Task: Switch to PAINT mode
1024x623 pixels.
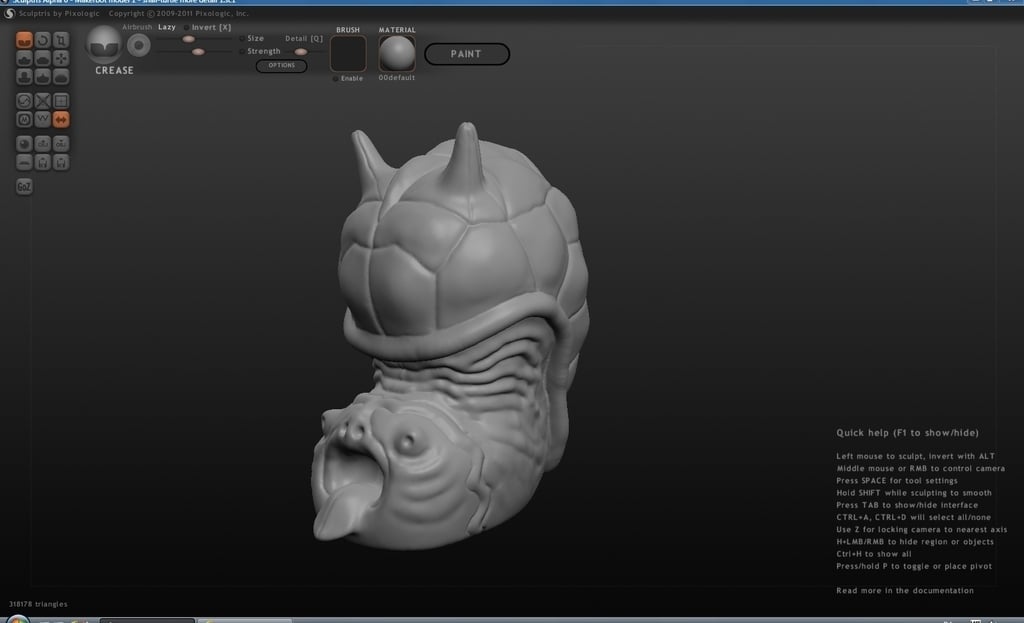Action: 466,54
